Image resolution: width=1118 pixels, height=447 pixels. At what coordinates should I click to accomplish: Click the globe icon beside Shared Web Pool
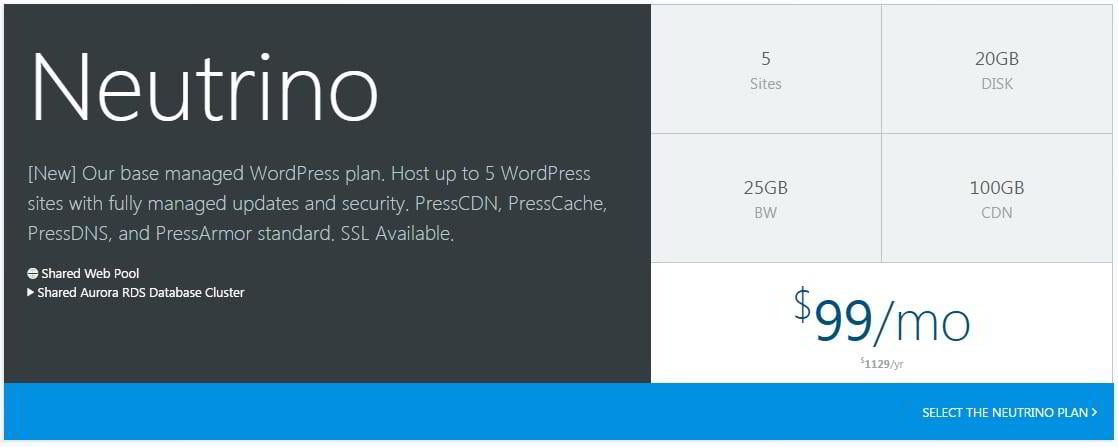[x=33, y=273]
